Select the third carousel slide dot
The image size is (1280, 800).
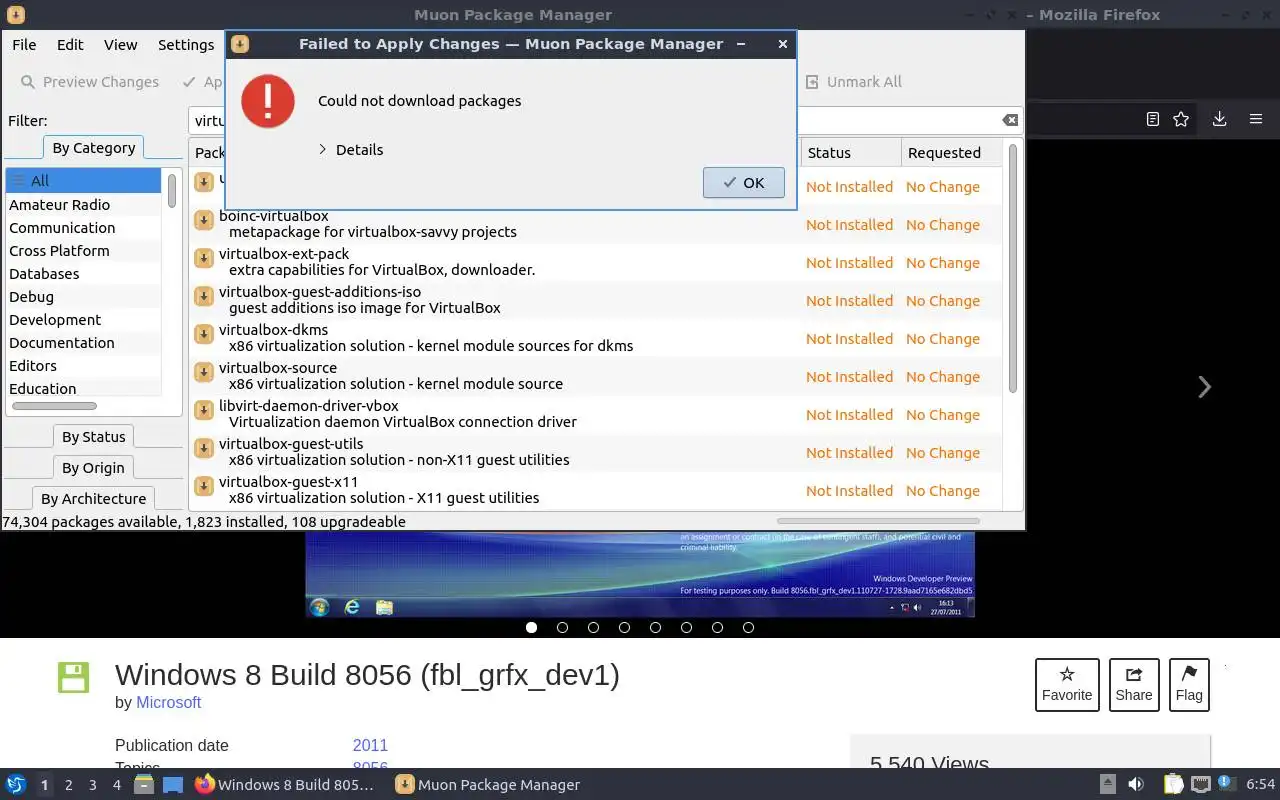tap(593, 628)
